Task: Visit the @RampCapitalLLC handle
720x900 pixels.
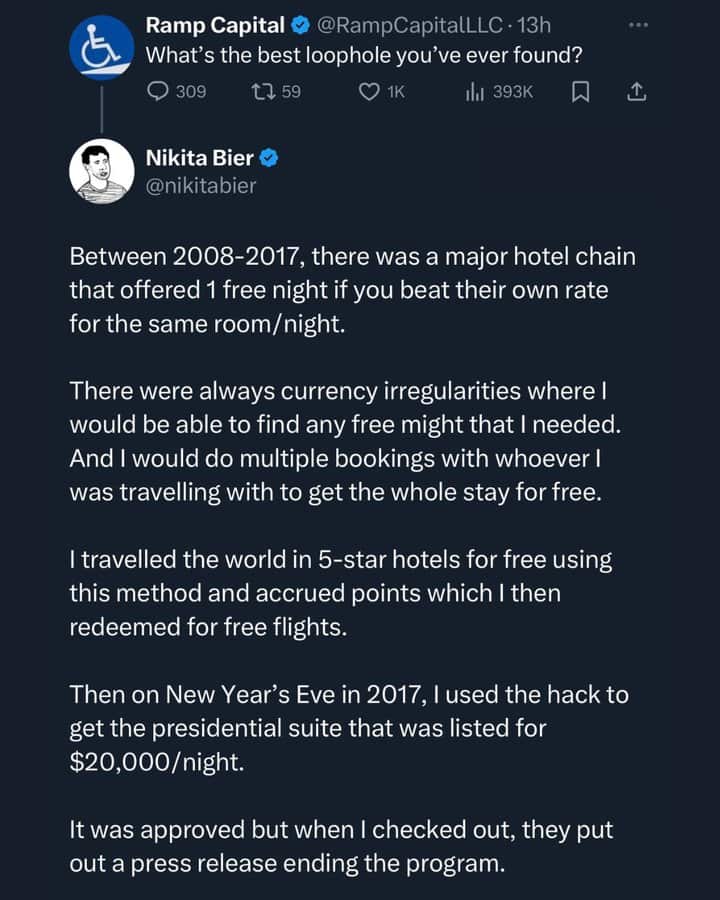Action: click(409, 25)
